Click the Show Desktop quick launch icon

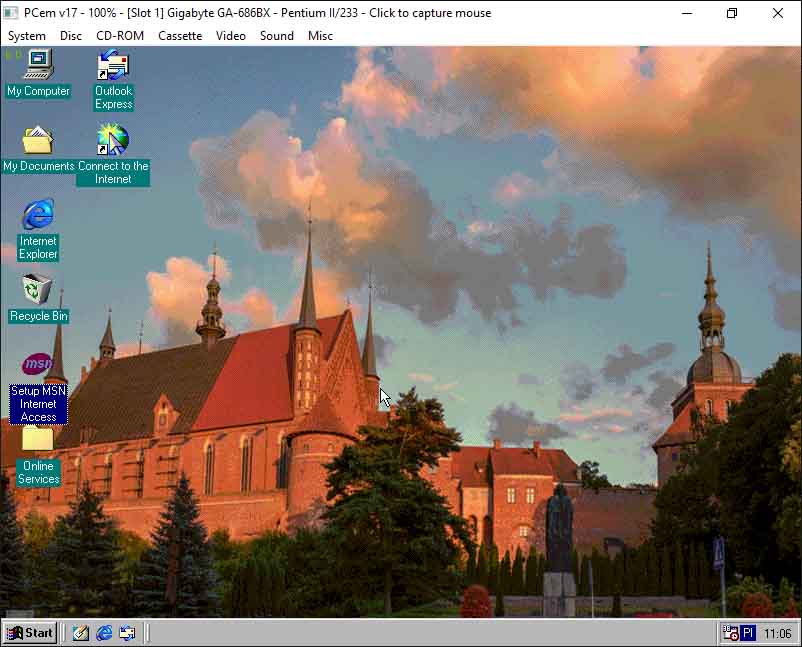click(x=80, y=633)
